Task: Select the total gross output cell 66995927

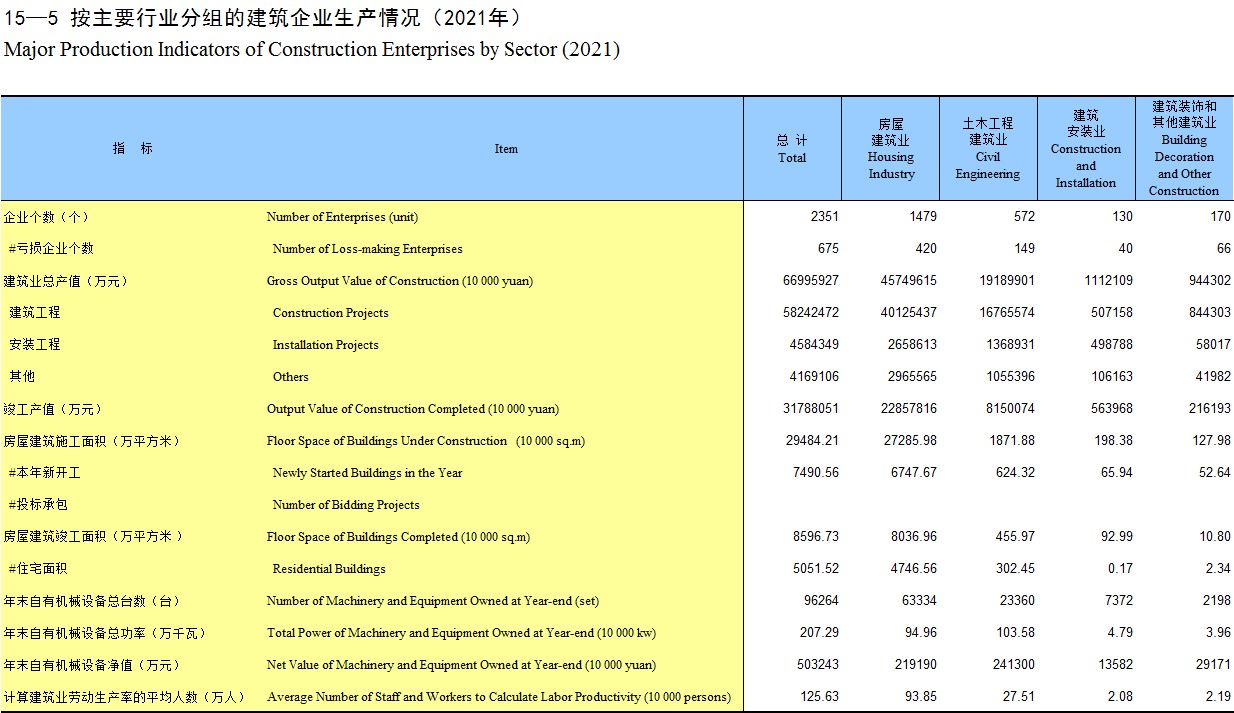Action: click(811, 281)
